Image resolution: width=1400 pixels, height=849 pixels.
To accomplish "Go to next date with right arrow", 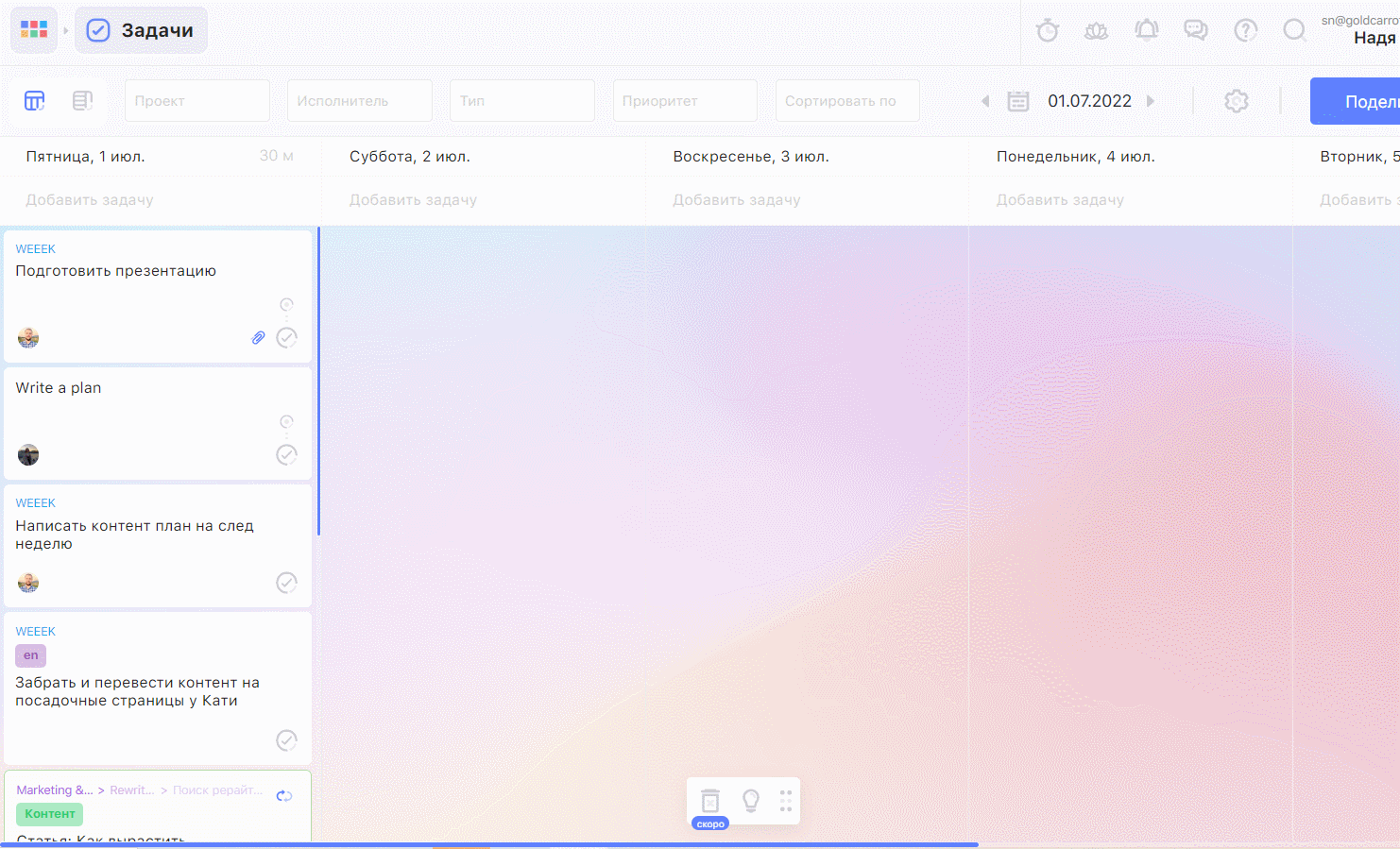I will click(x=1151, y=101).
